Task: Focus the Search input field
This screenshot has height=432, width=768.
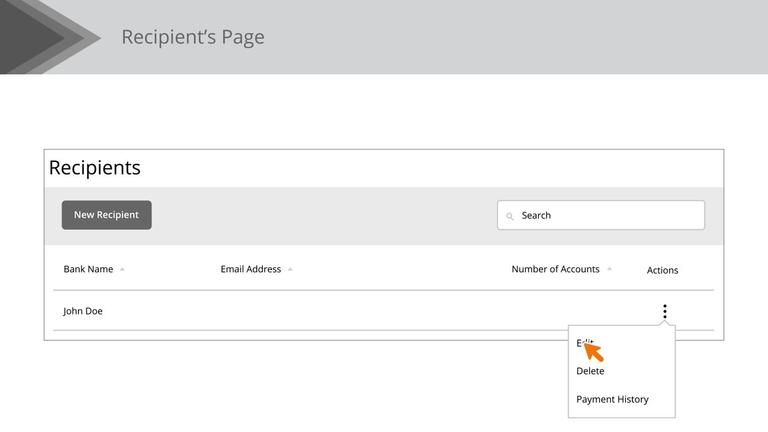Action: [x=609, y=215]
